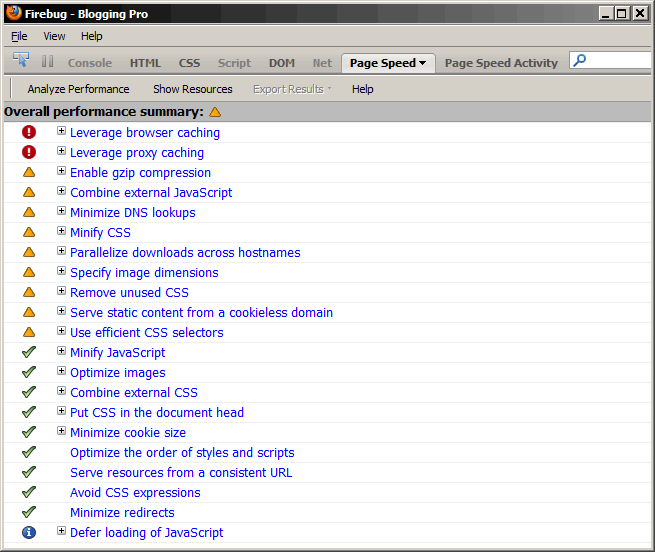This screenshot has height=552, width=655.
Task: Click warning triangle beside Parallelize downloads across hostnames
Action: pos(29,252)
